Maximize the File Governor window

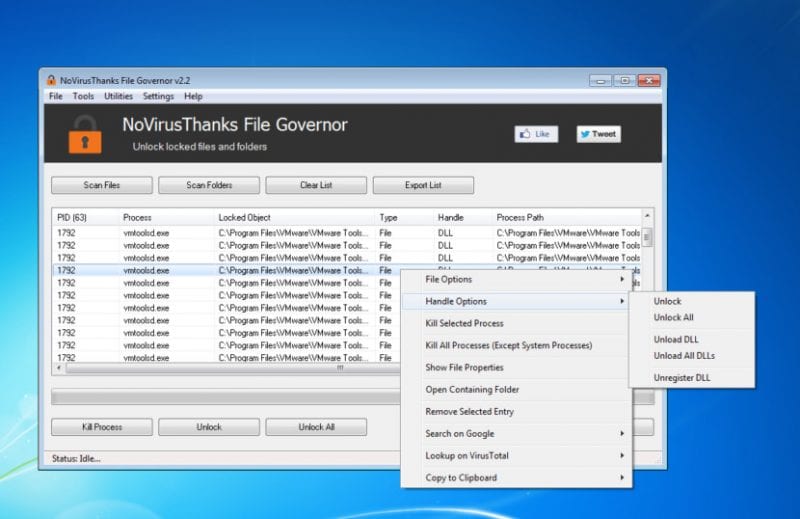coord(624,81)
